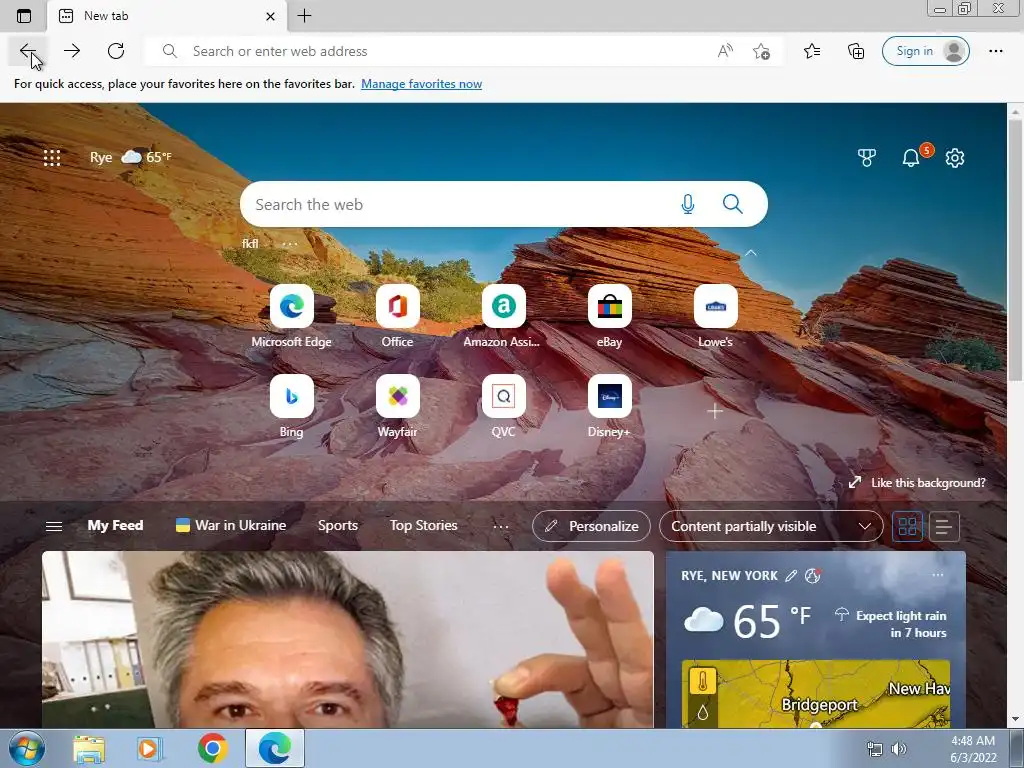Open weather card more options
The height and width of the screenshot is (768, 1024).
938,575
